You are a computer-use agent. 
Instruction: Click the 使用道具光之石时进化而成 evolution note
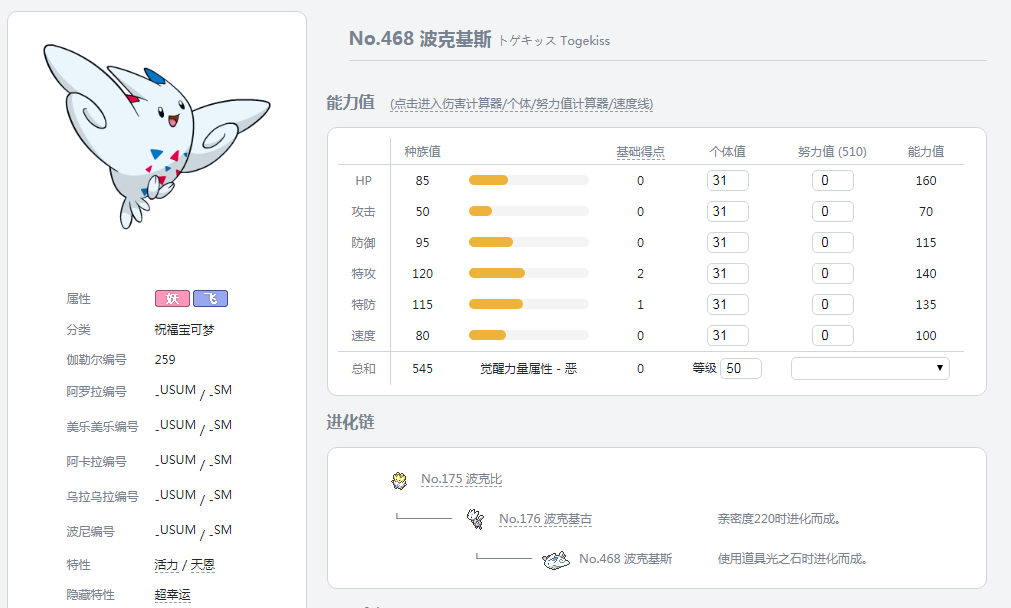(792, 559)
